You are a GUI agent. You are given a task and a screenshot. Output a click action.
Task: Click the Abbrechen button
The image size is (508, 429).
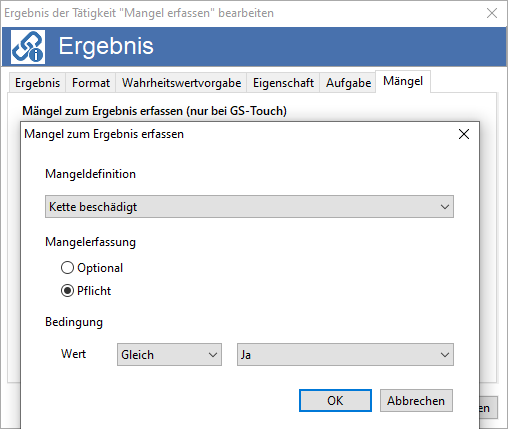point(416,400)
